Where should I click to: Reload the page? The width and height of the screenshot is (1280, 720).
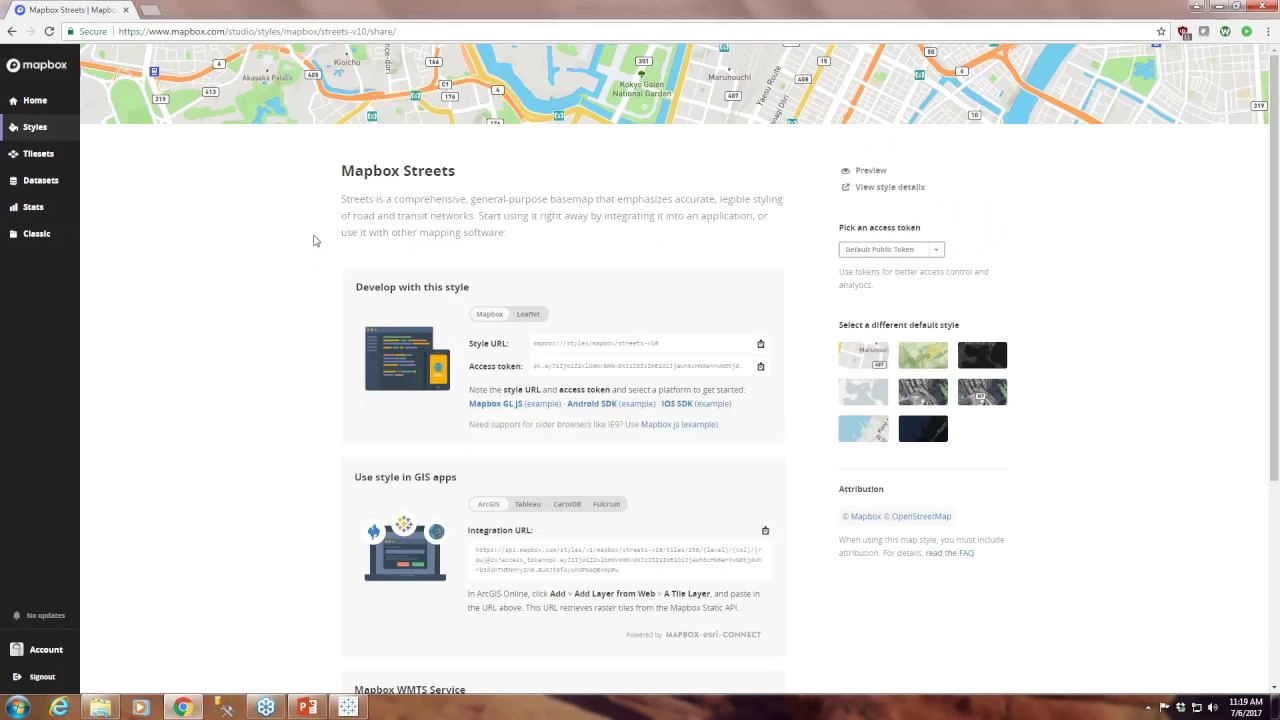[49, 31]
